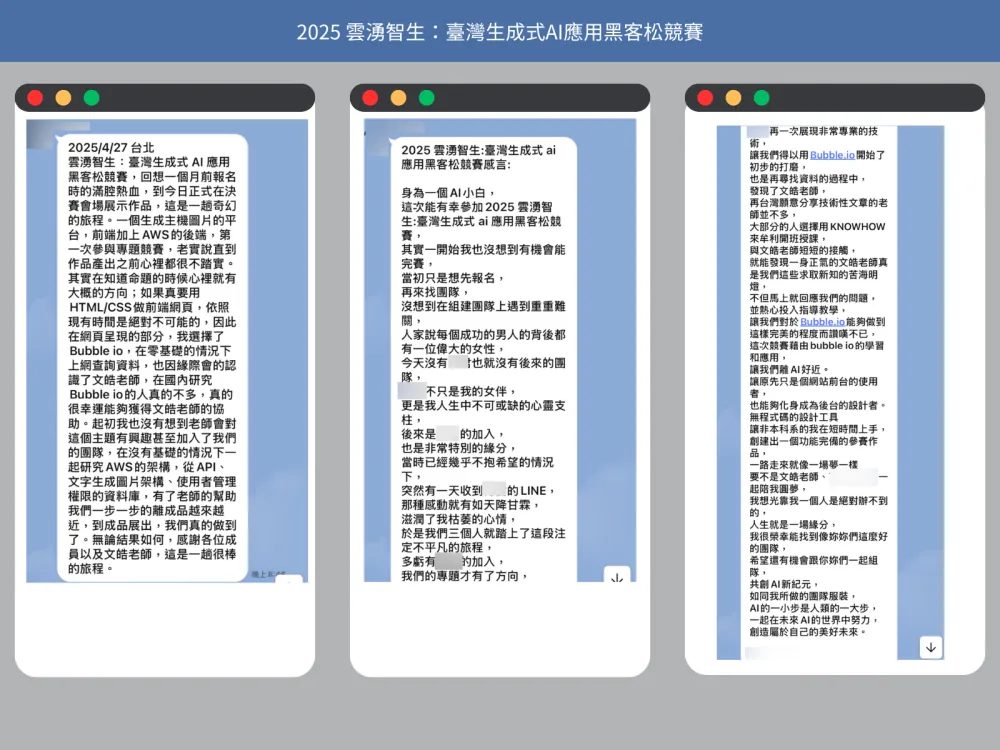The image size is (1000, 750).
Task: Click the red dot on the middle window
Action: [370, 98]
